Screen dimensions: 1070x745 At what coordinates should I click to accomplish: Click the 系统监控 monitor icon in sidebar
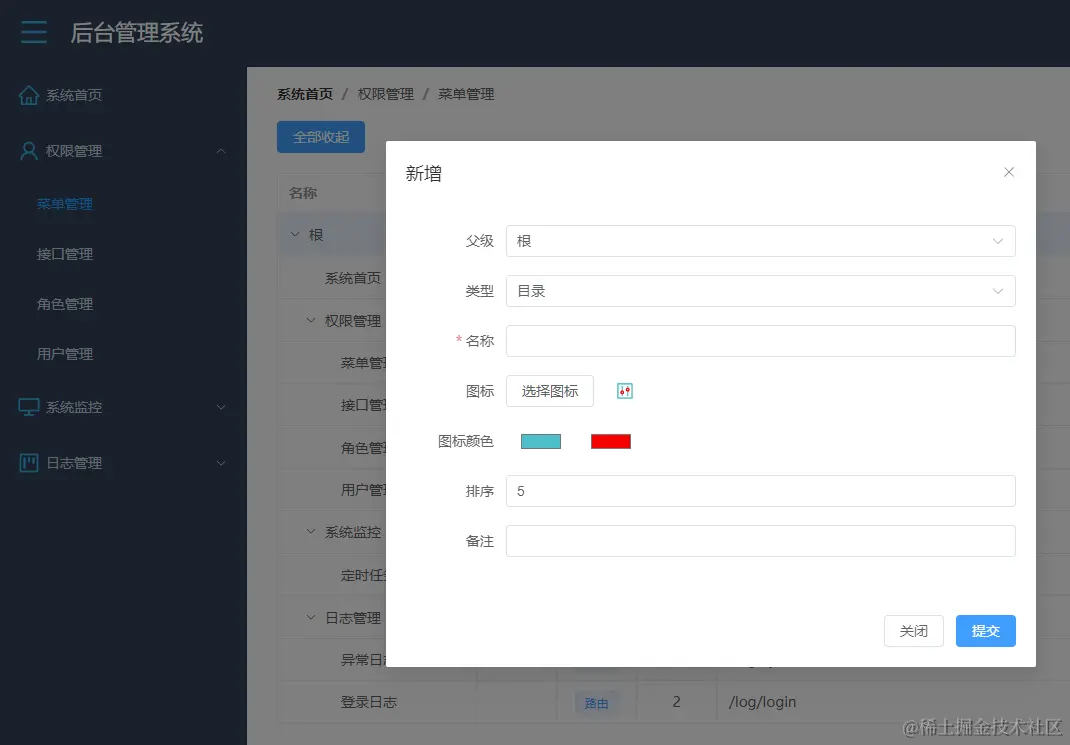[x=29, y=407]
